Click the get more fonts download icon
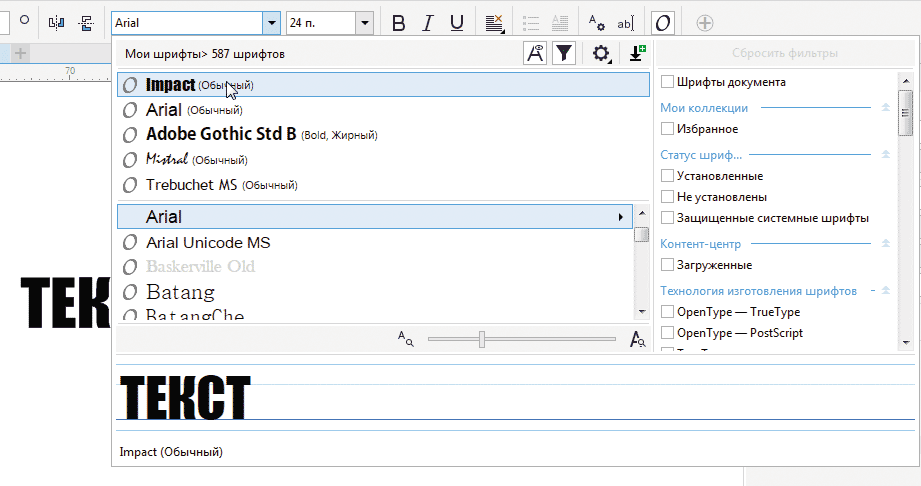 click(x=637, y=54)
